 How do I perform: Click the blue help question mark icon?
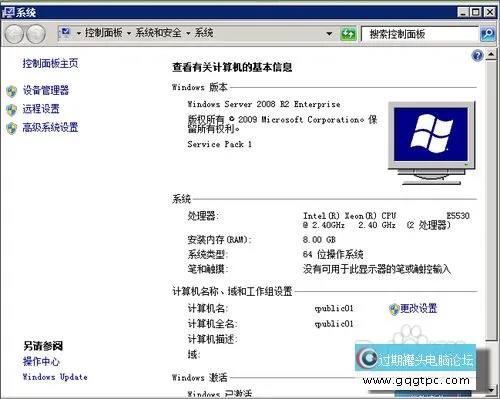tap(477, 55)
